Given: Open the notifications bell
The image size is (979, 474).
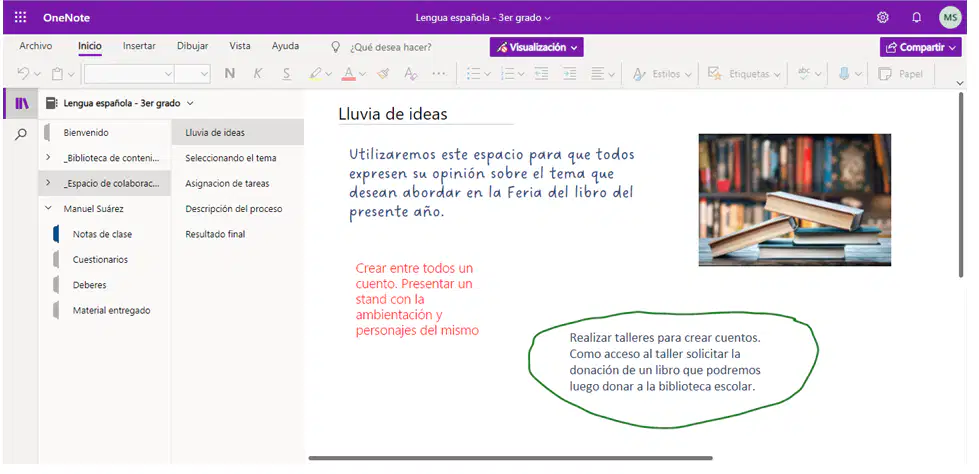Looking at the screenshot, I should click(916, 17).
